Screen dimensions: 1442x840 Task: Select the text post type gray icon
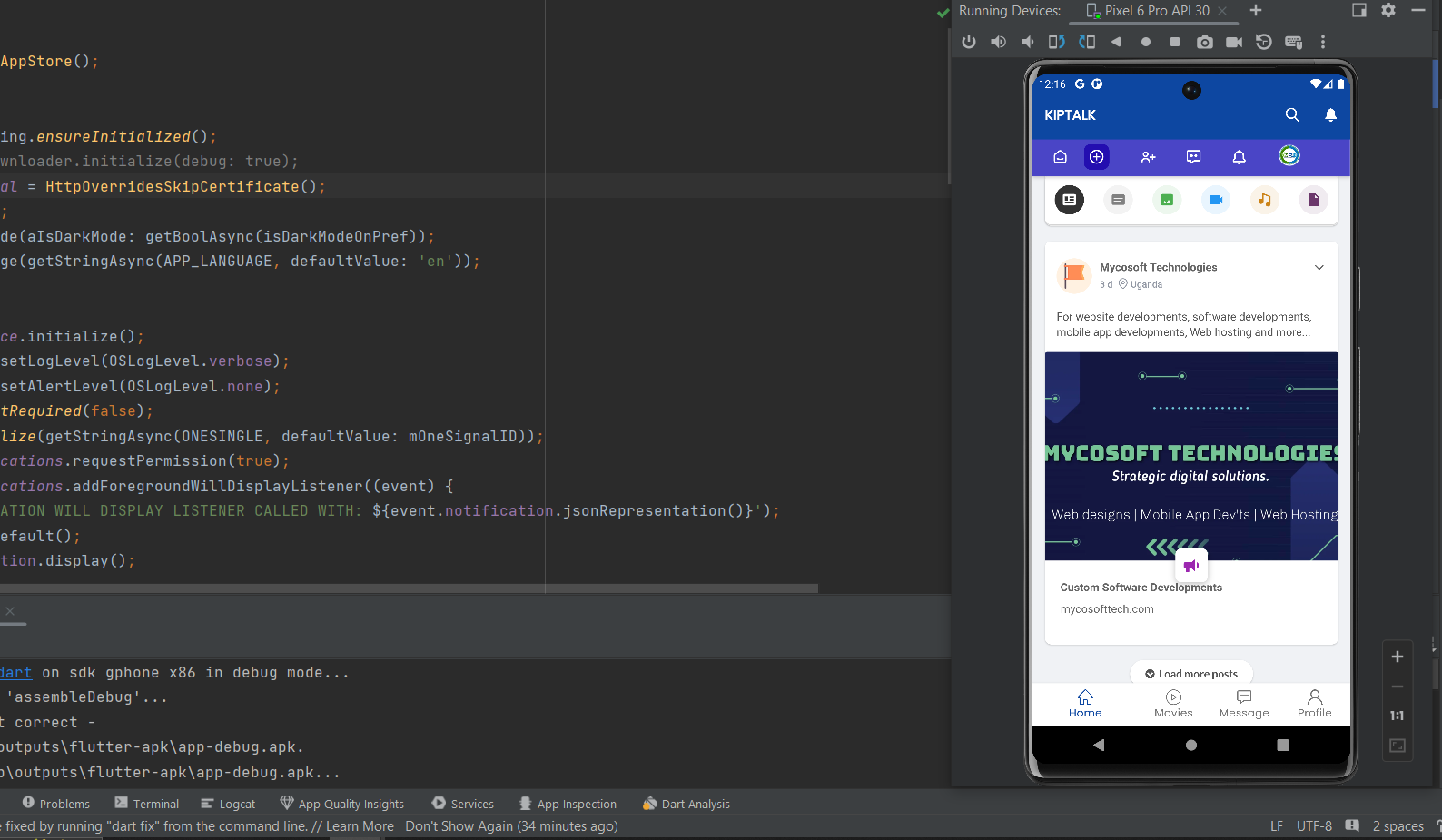(x=1119, y=200)
